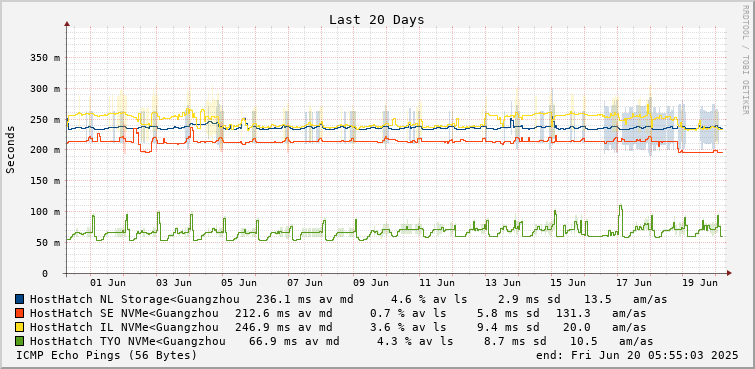Click the 'HostHatch TYO NVMe<Guangzhou' legend label

tap(128, 342)
